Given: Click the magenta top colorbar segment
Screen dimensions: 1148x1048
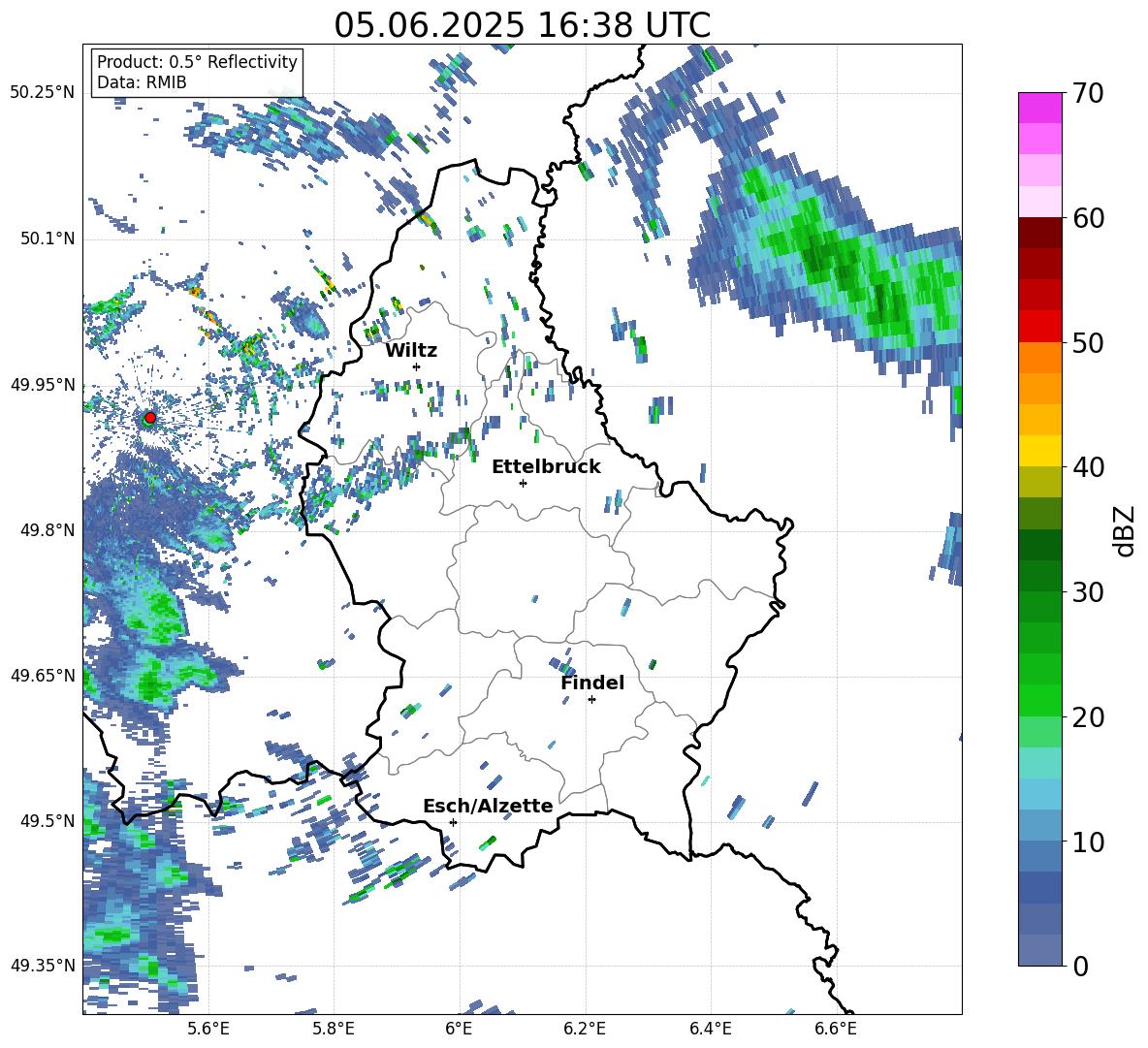Looking at the screenshot, I should pos(1039,109).
